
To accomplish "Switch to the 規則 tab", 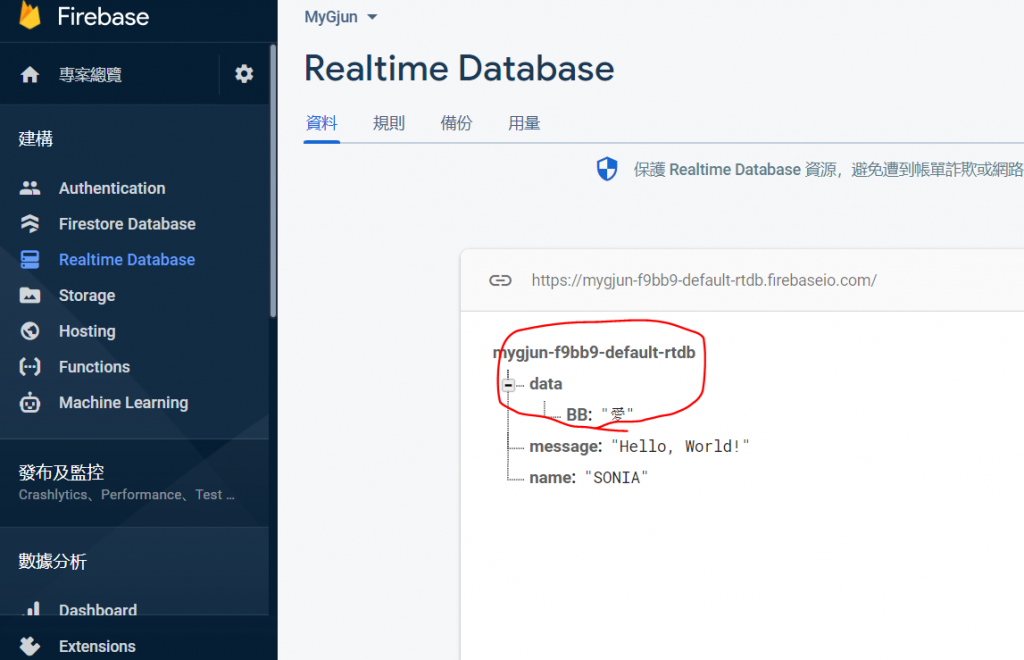I will click(389, 123).
